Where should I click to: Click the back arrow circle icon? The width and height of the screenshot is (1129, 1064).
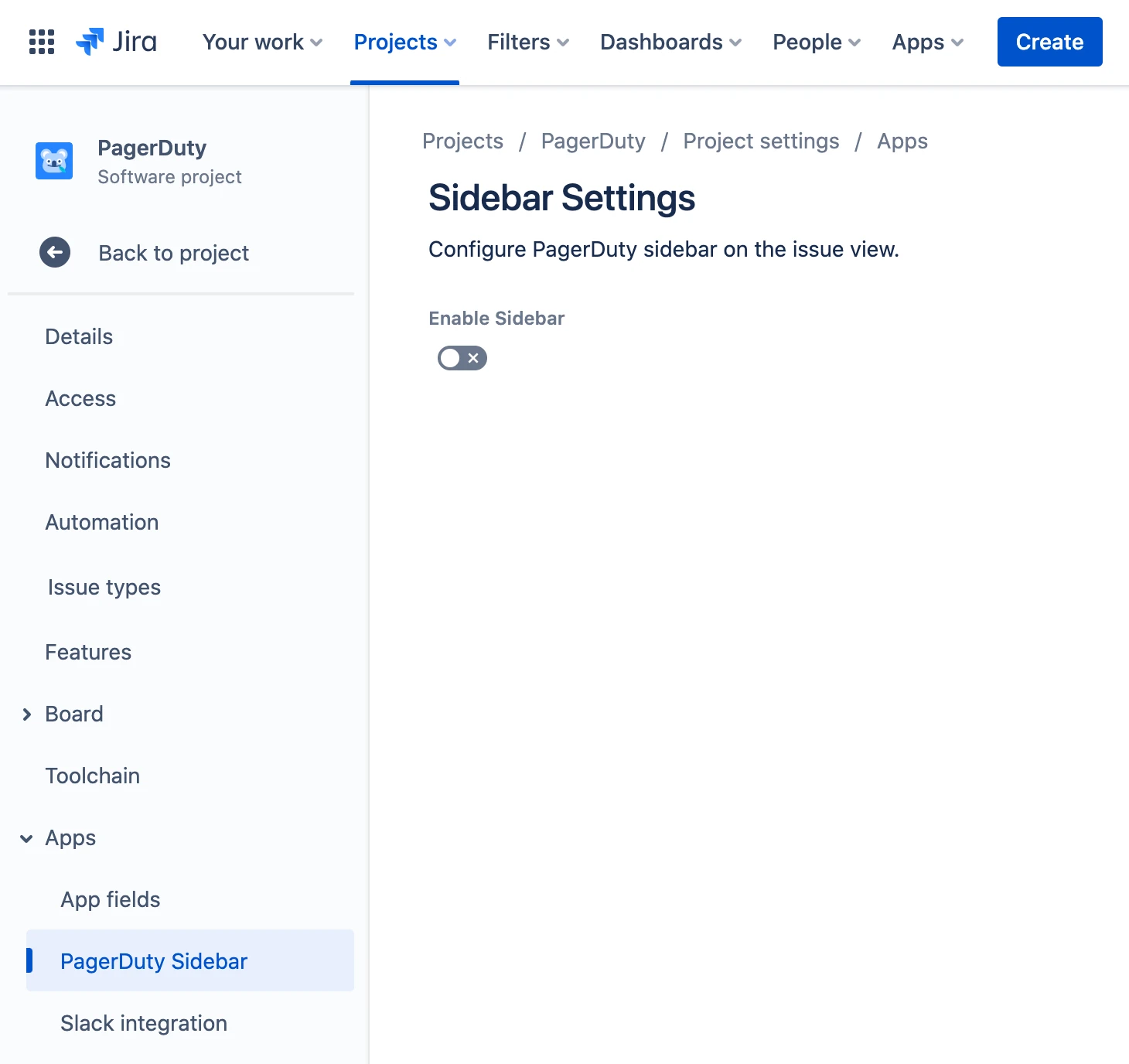coord(55,252)
